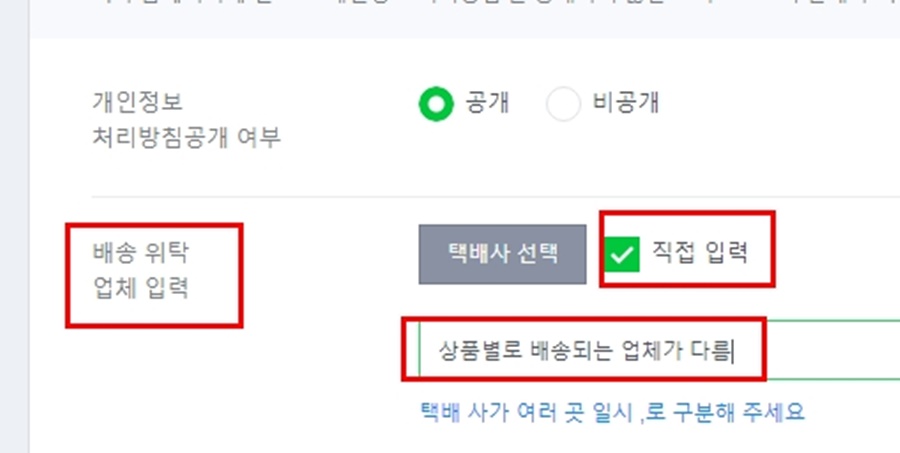Uncheck the 직접 입력 checkbox
Screen dimensions: 900x453
click(622, 254)
